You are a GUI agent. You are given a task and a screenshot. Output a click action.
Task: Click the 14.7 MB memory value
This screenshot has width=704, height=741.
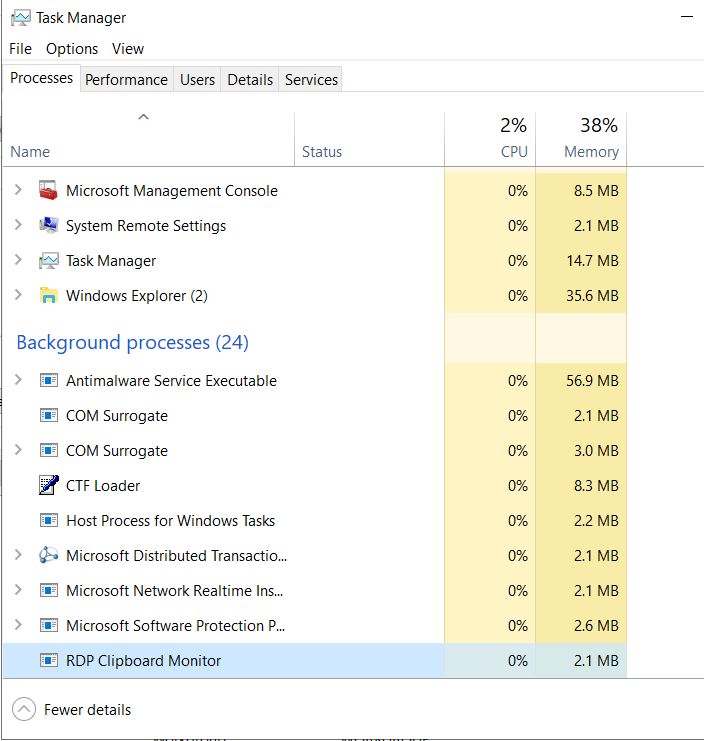point(592,260)
